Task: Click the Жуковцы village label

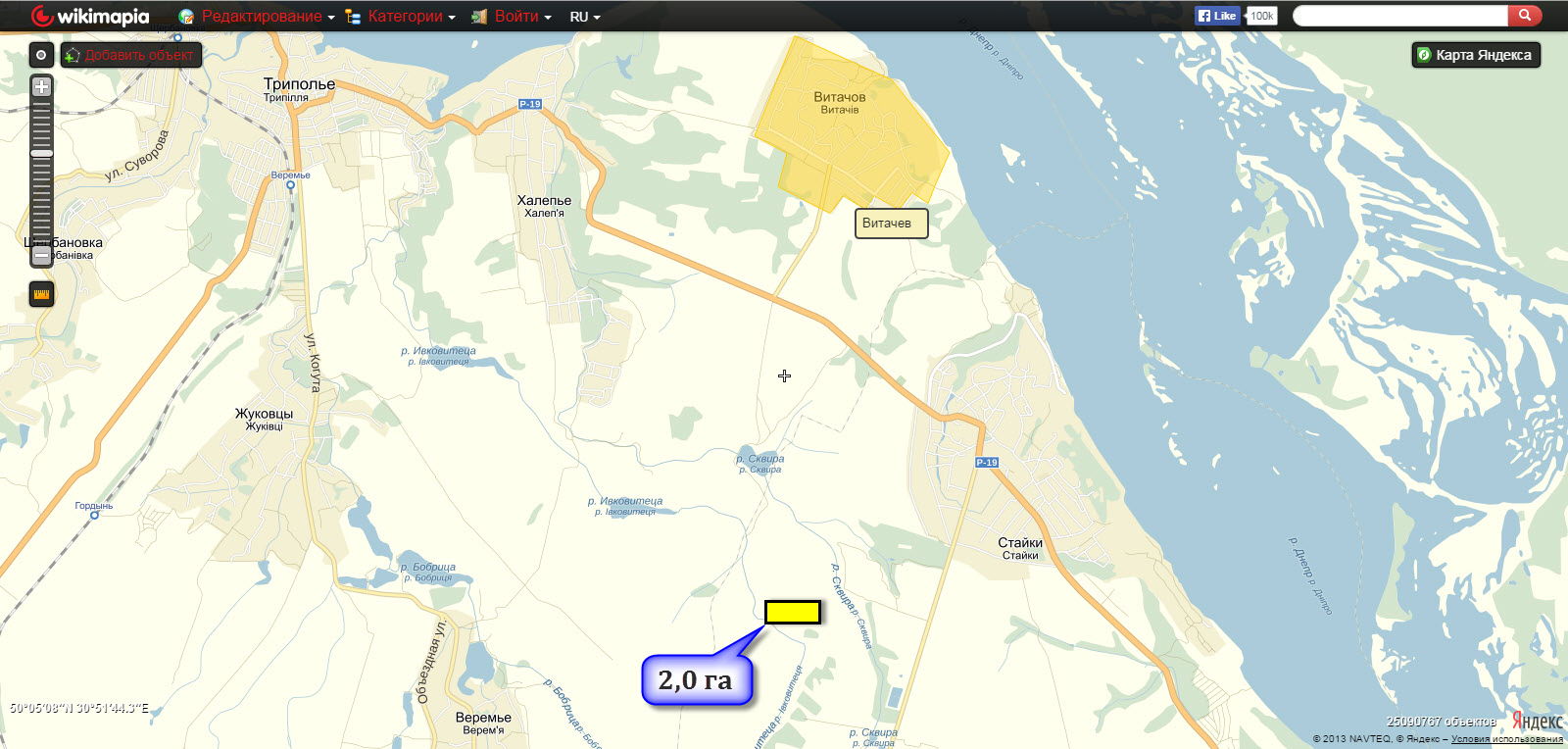Action: pyautogui.click(x=264, y=414)
